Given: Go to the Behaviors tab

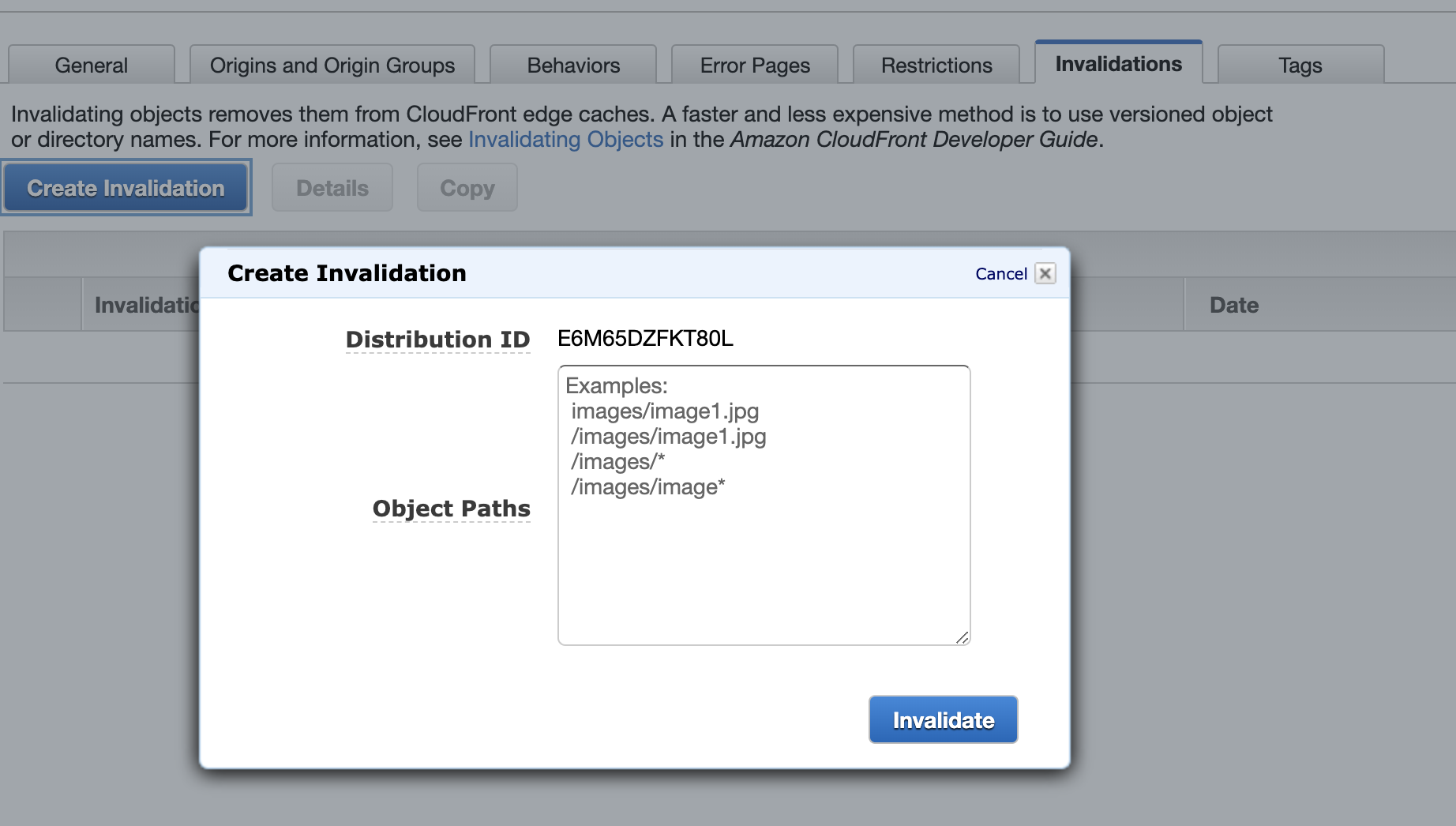Looking at the screenshot, I should tap(573, 65).
